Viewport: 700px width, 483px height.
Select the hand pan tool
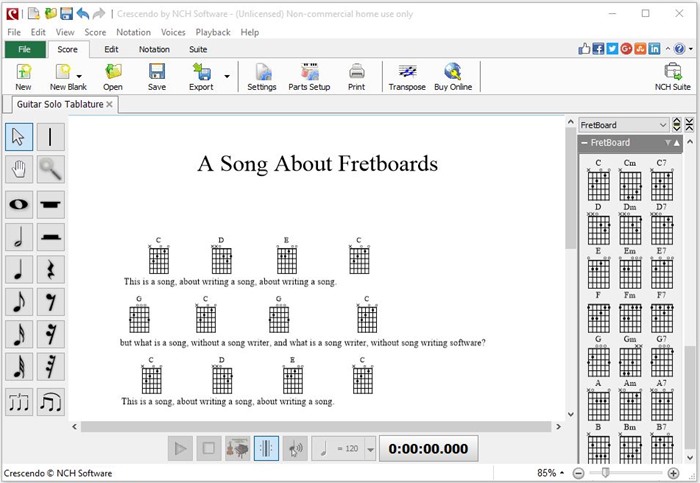click(19, 169)
